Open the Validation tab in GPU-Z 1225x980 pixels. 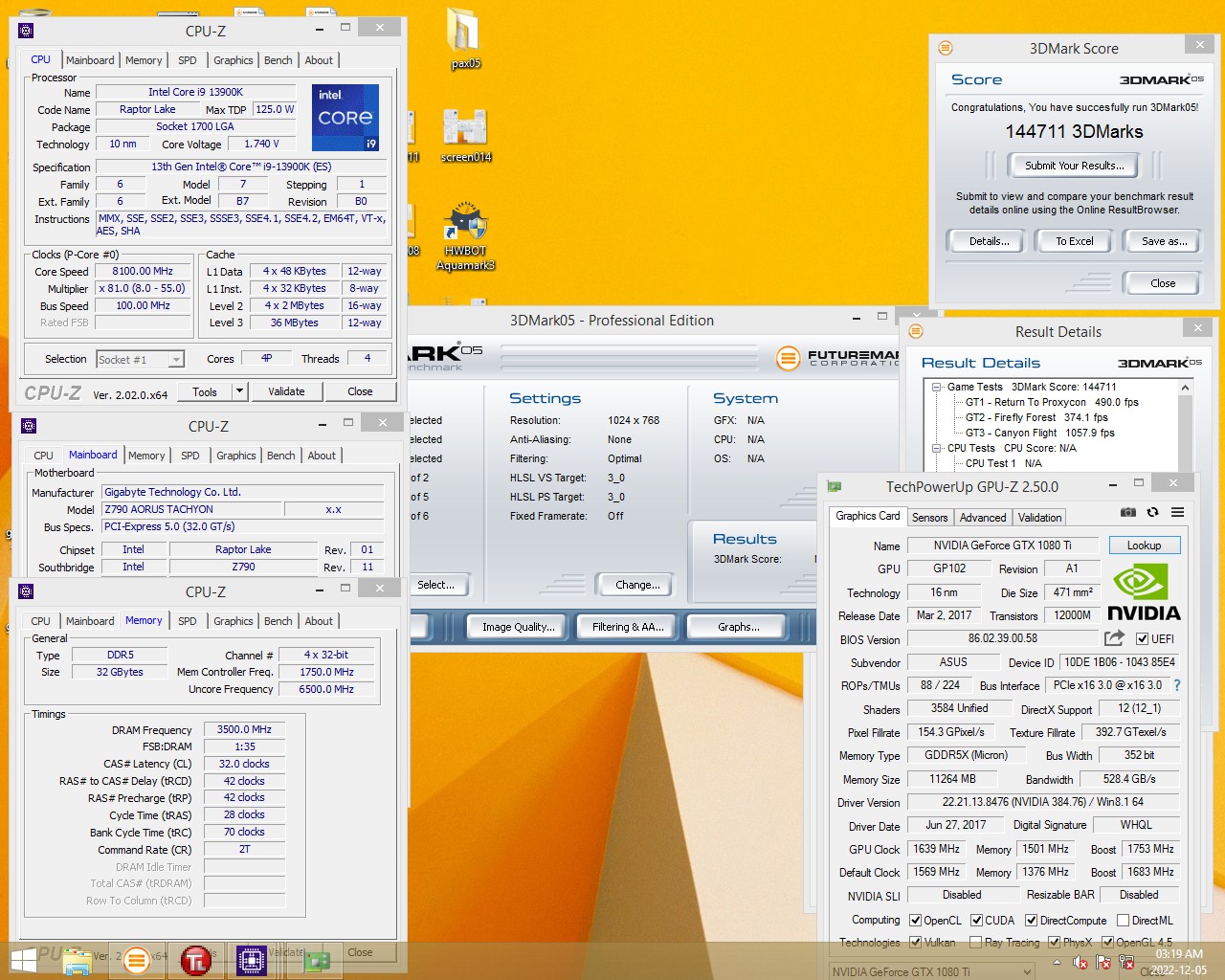pos(1039,517)
